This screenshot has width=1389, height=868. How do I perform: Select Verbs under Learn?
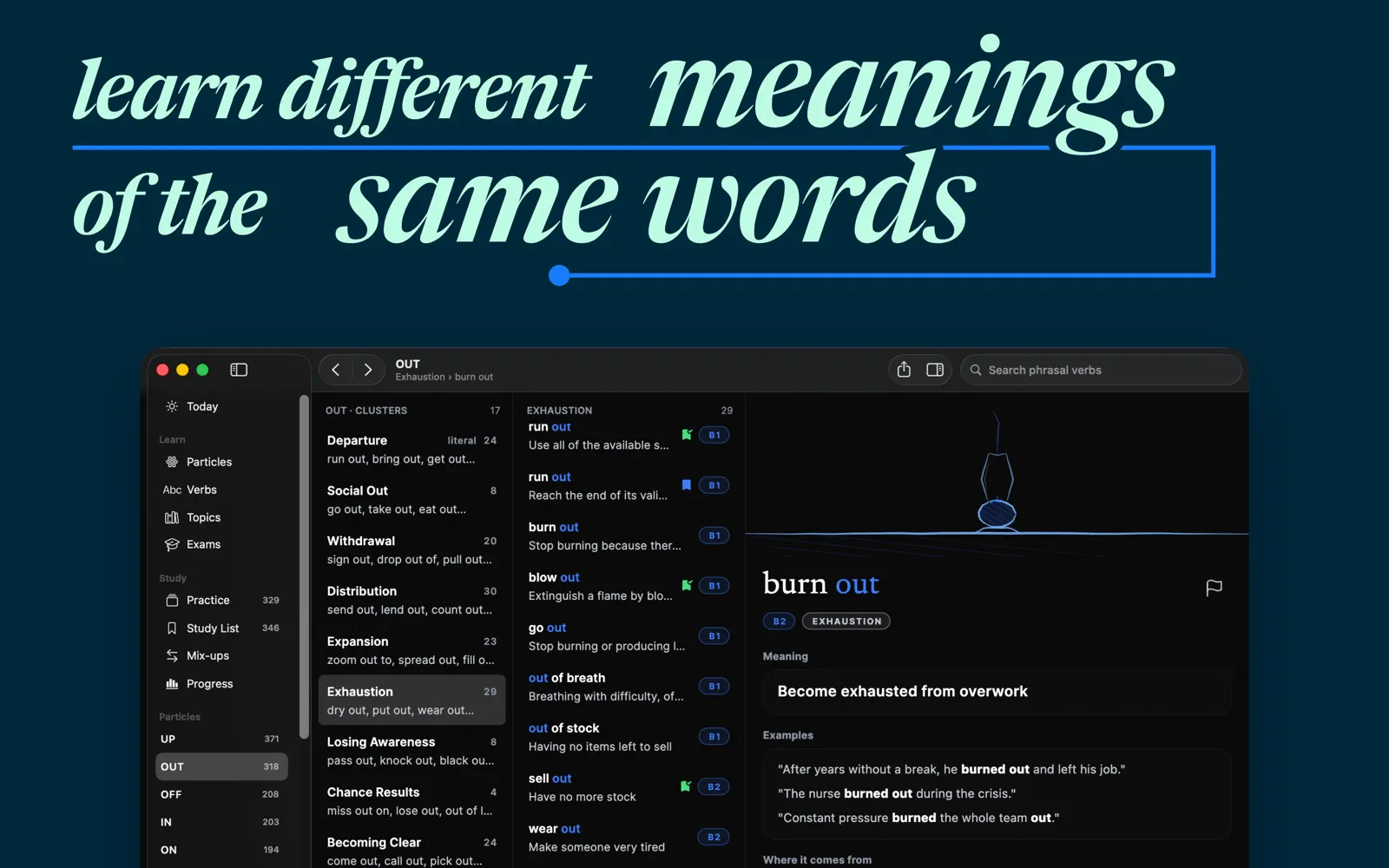(x=221, y=490)
